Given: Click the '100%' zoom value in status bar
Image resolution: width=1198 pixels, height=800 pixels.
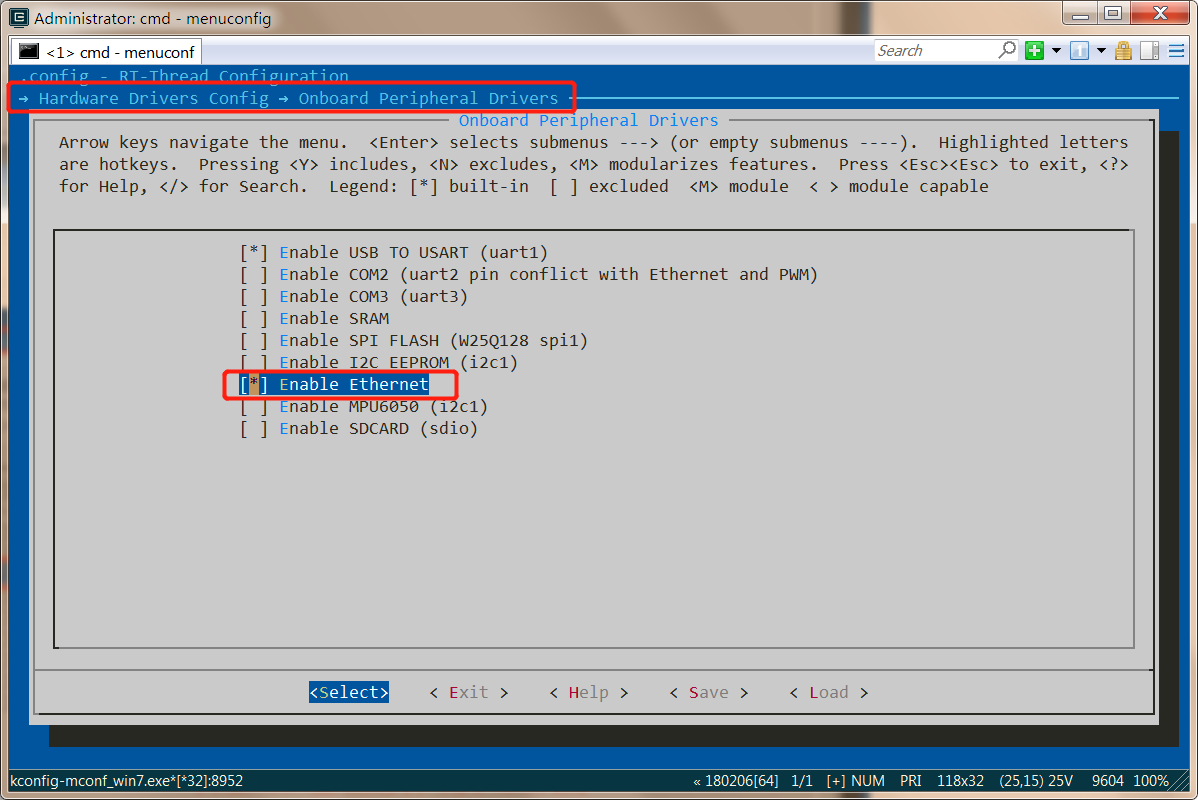Looking at the screenshot, I should click(x=1151, y=781).
